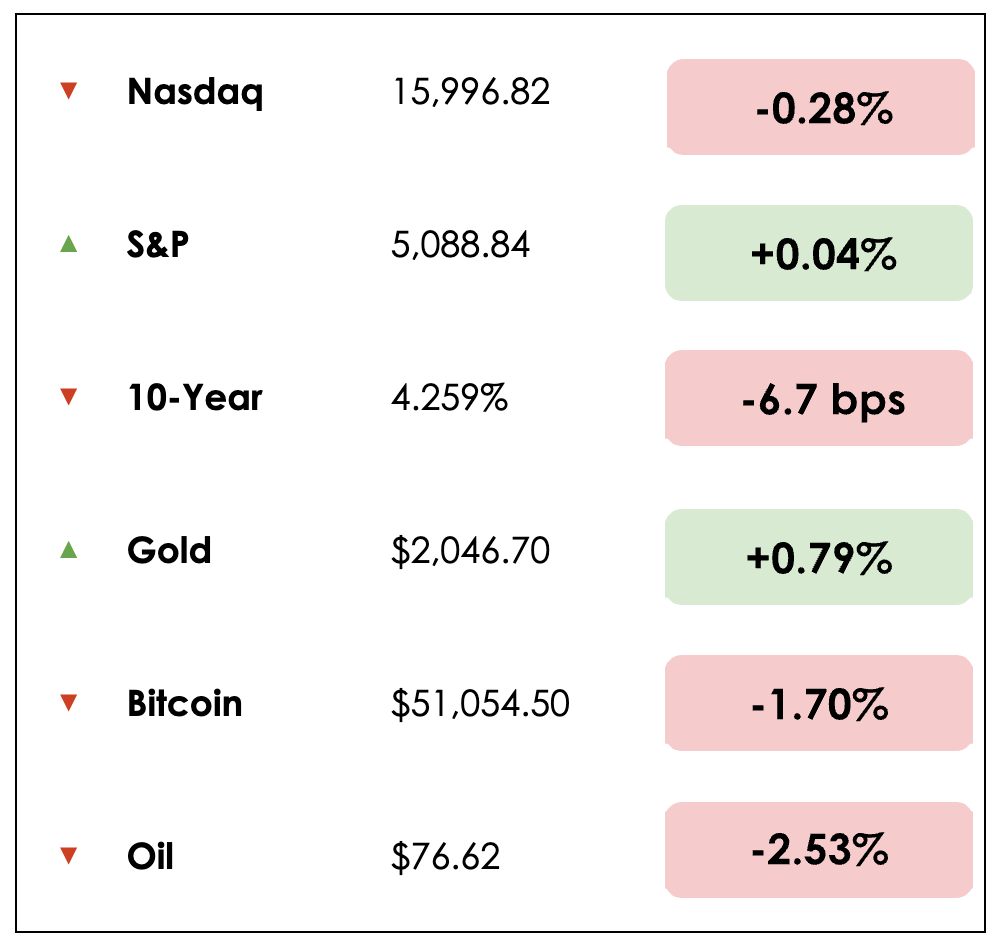The height and width of the screenshot is (952, 1002).
Task: Click the Bitcoin price $51,054.50
Action: [480, 704]
